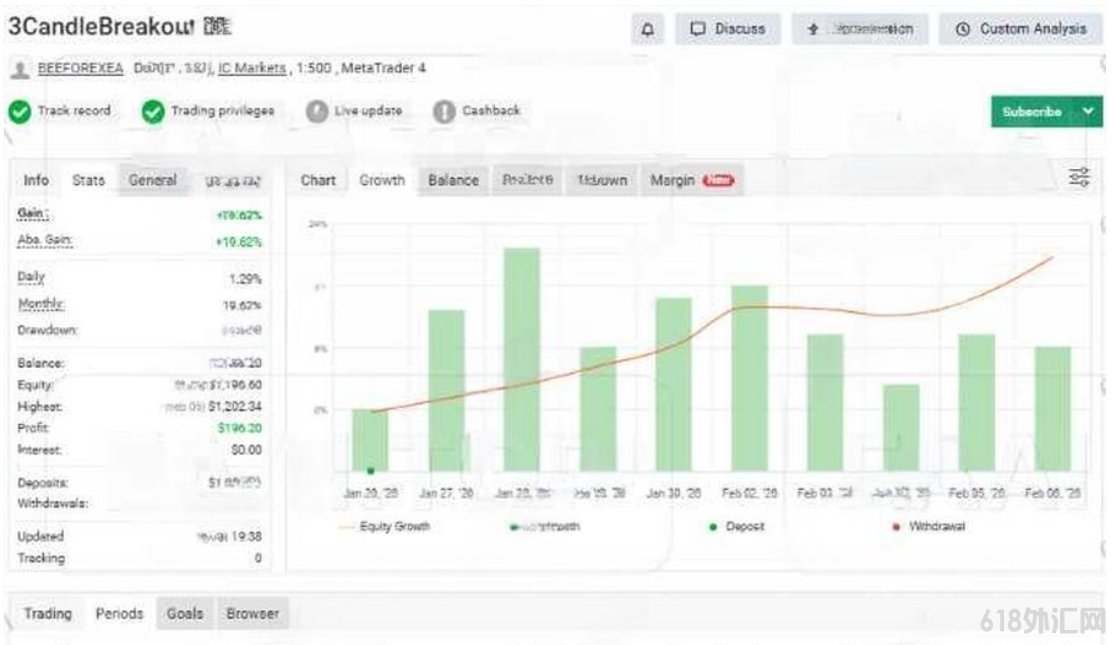Screen dimensions: 1113x645
Task: Select the Balance chart tab
Action: click(x=453, y=180)
